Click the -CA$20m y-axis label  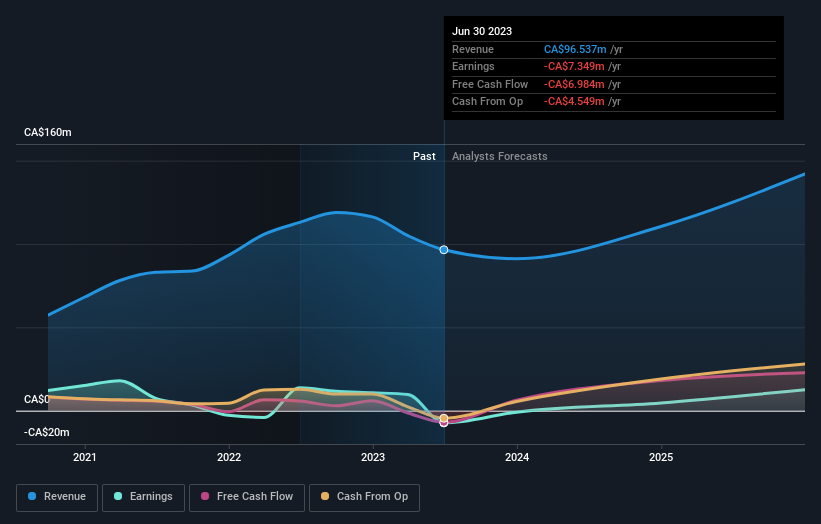pyautogui.click(x=47, y=432)
